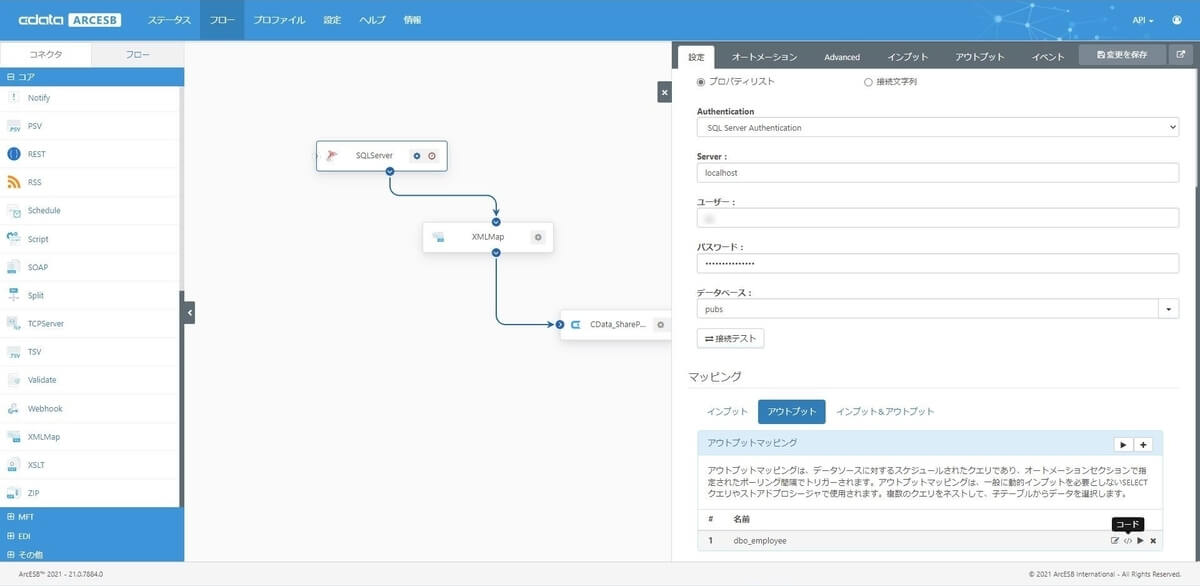Click the CData_SharePoint node icon

coord(576,324)
